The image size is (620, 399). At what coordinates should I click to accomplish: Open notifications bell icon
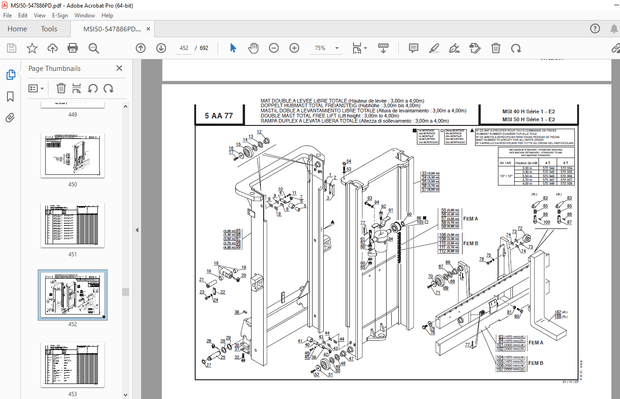[614, 28]
